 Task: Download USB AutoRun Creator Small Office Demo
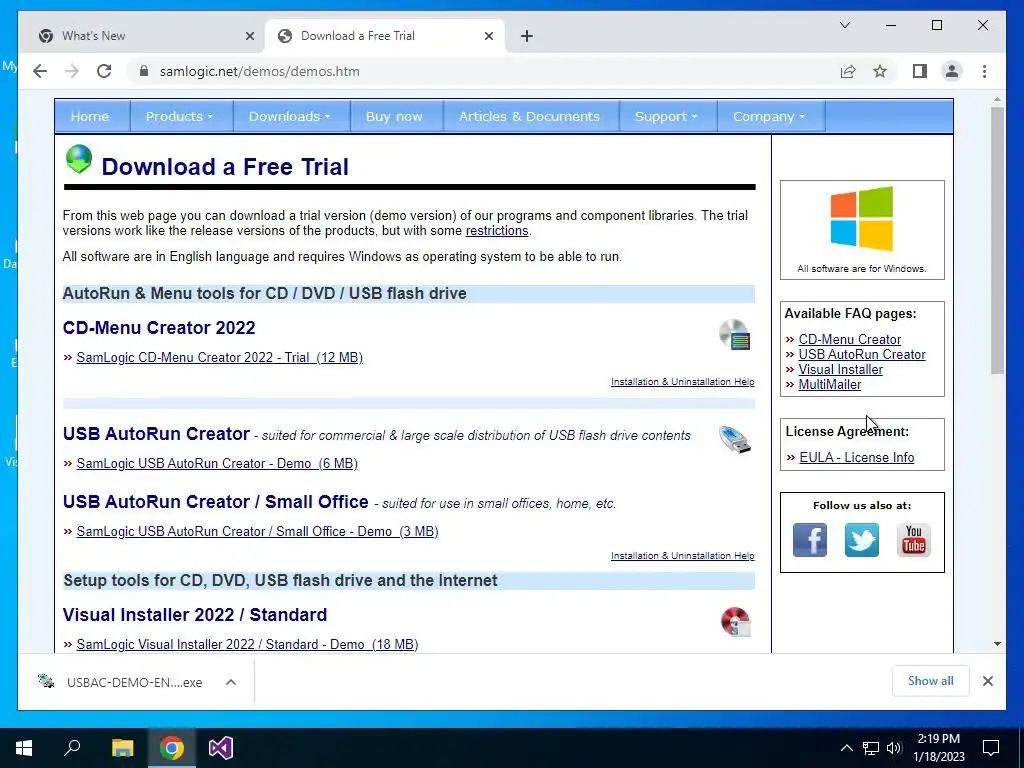coord(257,531)
